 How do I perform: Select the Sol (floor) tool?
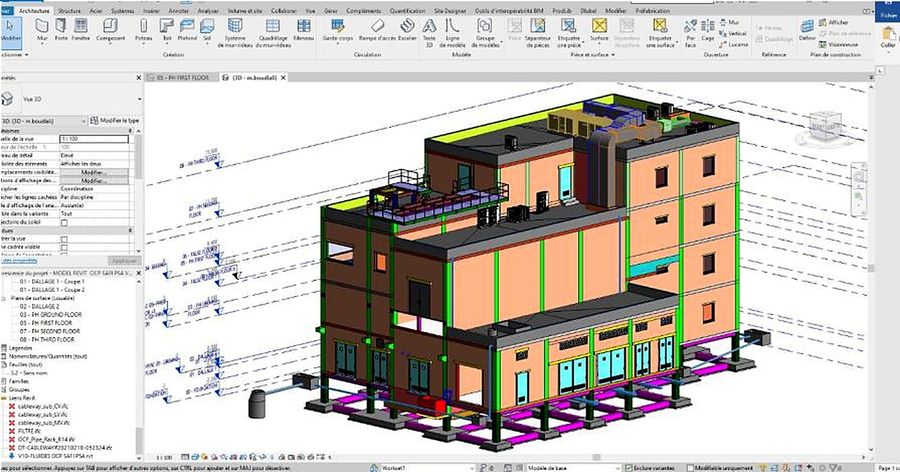point(207,30)
